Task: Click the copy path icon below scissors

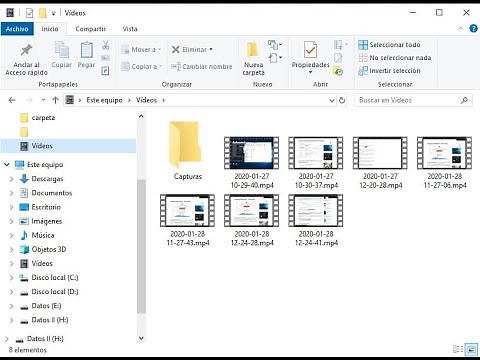Action: click(x=105, y=58)
